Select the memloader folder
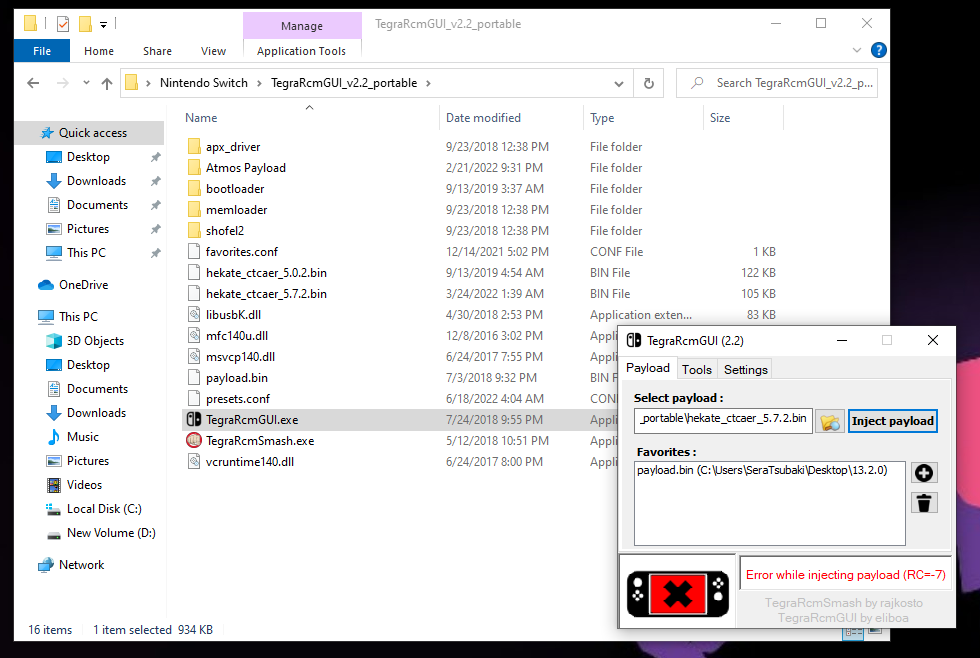The height and width of the screenshot is (658, 980). coord(236,210)
